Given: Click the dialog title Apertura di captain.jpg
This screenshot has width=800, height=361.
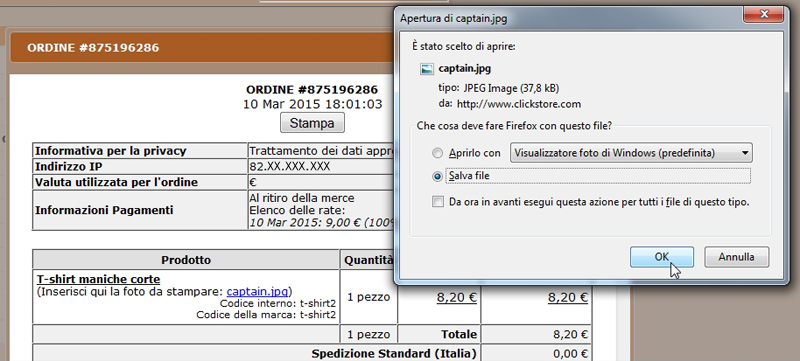Looking at the screenshot, I should pyautogui.click(x=454, y=19).
